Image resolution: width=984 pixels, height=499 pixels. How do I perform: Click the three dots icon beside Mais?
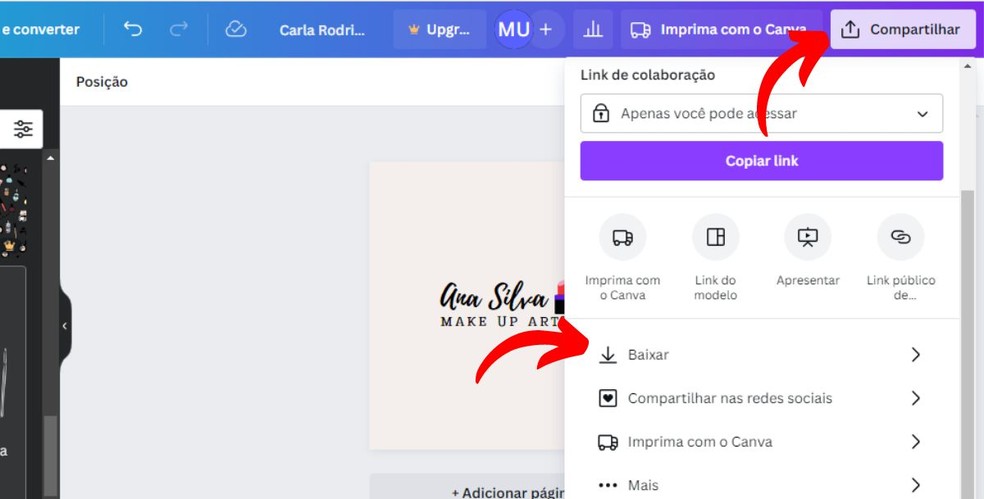[x=607, y=485]
